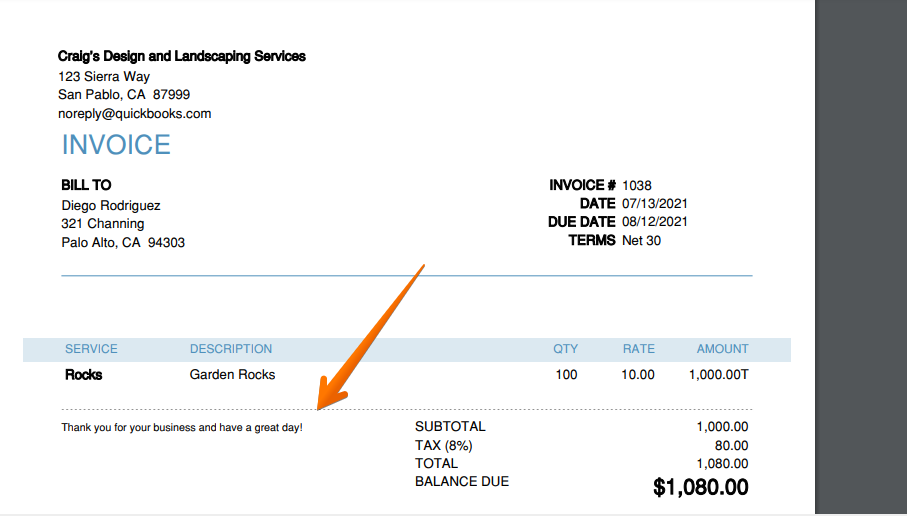Click the DESCRIPTION column header
Image resolution: width=907 pixels, height=524 pixels.
(x=231, y=349)
